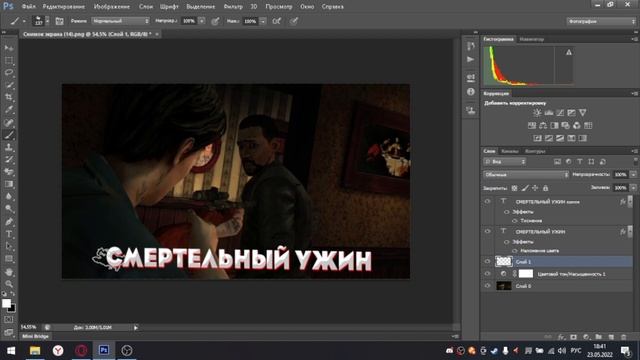
Task: Open the Фотография workspace dropdown
Action: click(x=601, y=21)
